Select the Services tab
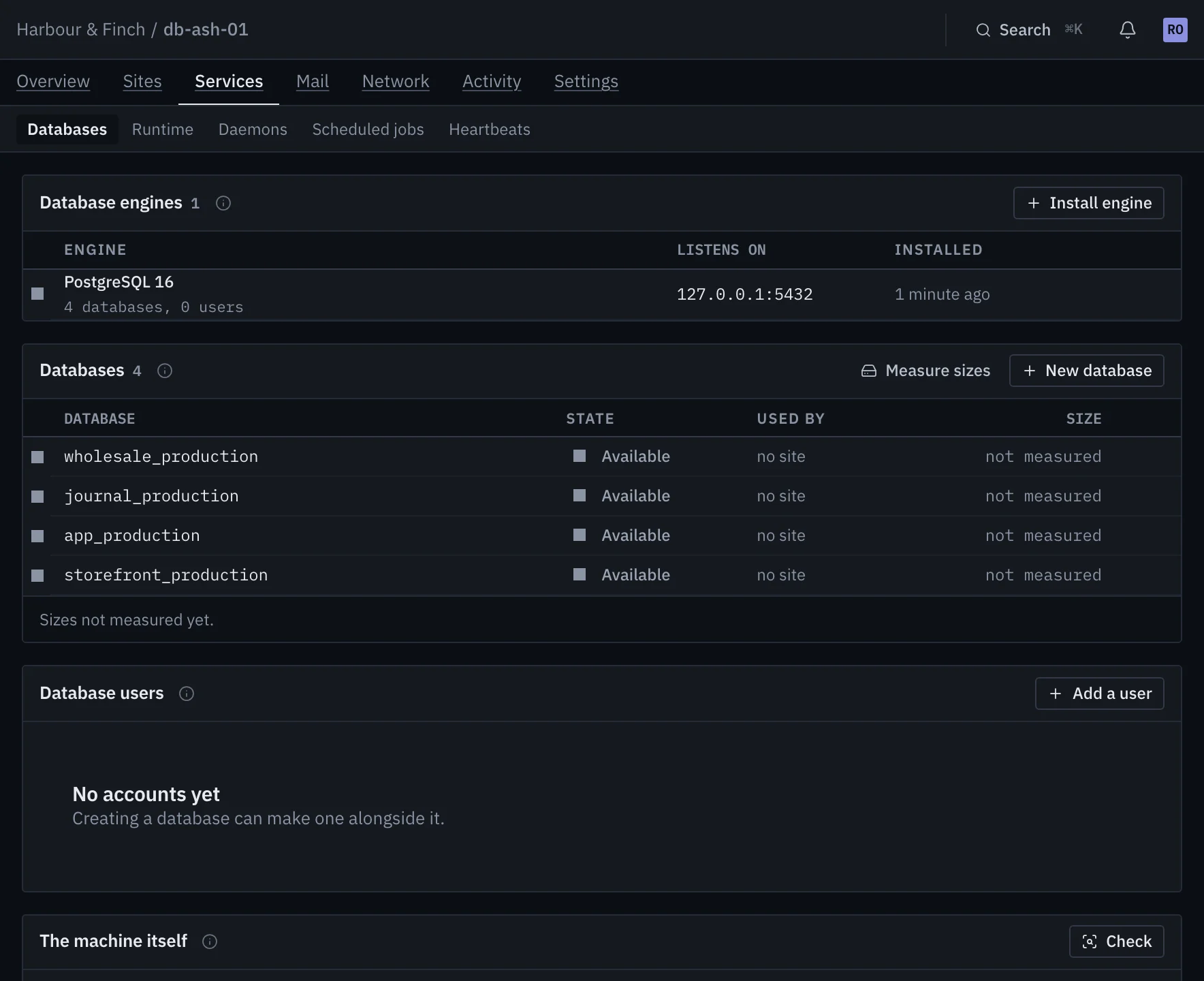Image resolution: width=1204 pixels, height=981 pixels. click(229, 81)
